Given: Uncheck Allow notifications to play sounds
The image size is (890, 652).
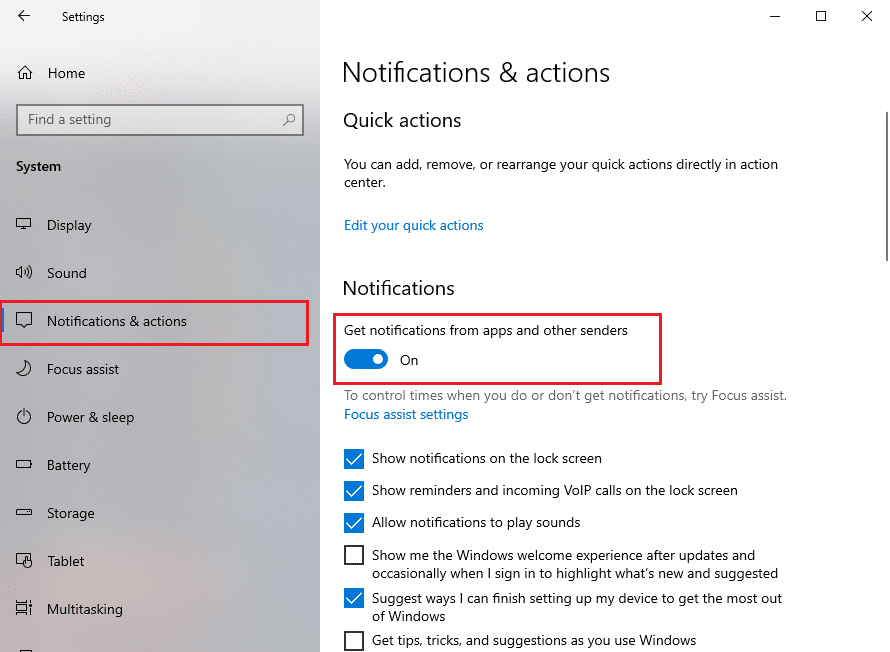Looking at the screenshot, I should click(354, 523).
